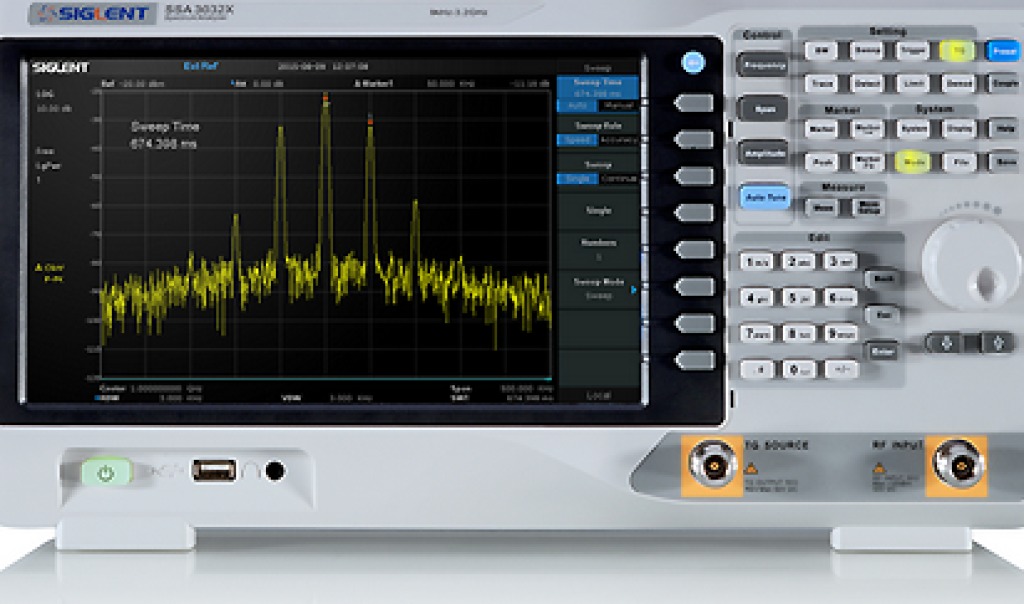Screen dimensions: 1024x604
Task: Set Sweep Time to Manual
Action: (618, 105)
